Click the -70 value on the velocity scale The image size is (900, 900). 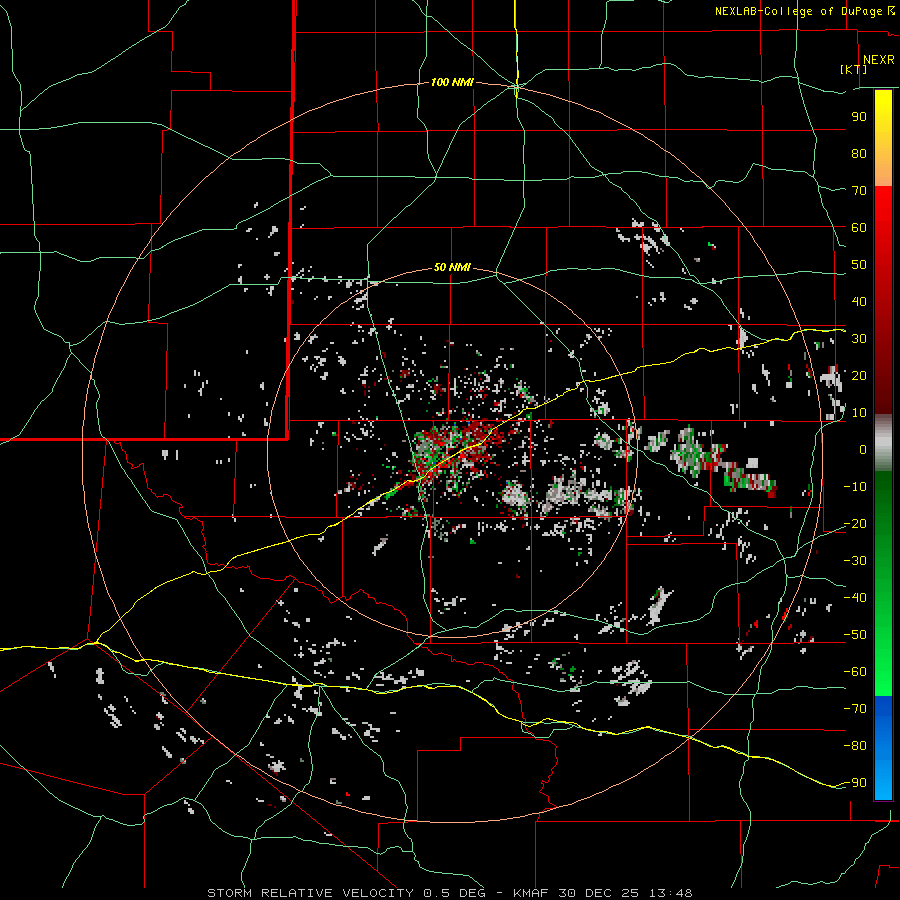coord(855,709)
